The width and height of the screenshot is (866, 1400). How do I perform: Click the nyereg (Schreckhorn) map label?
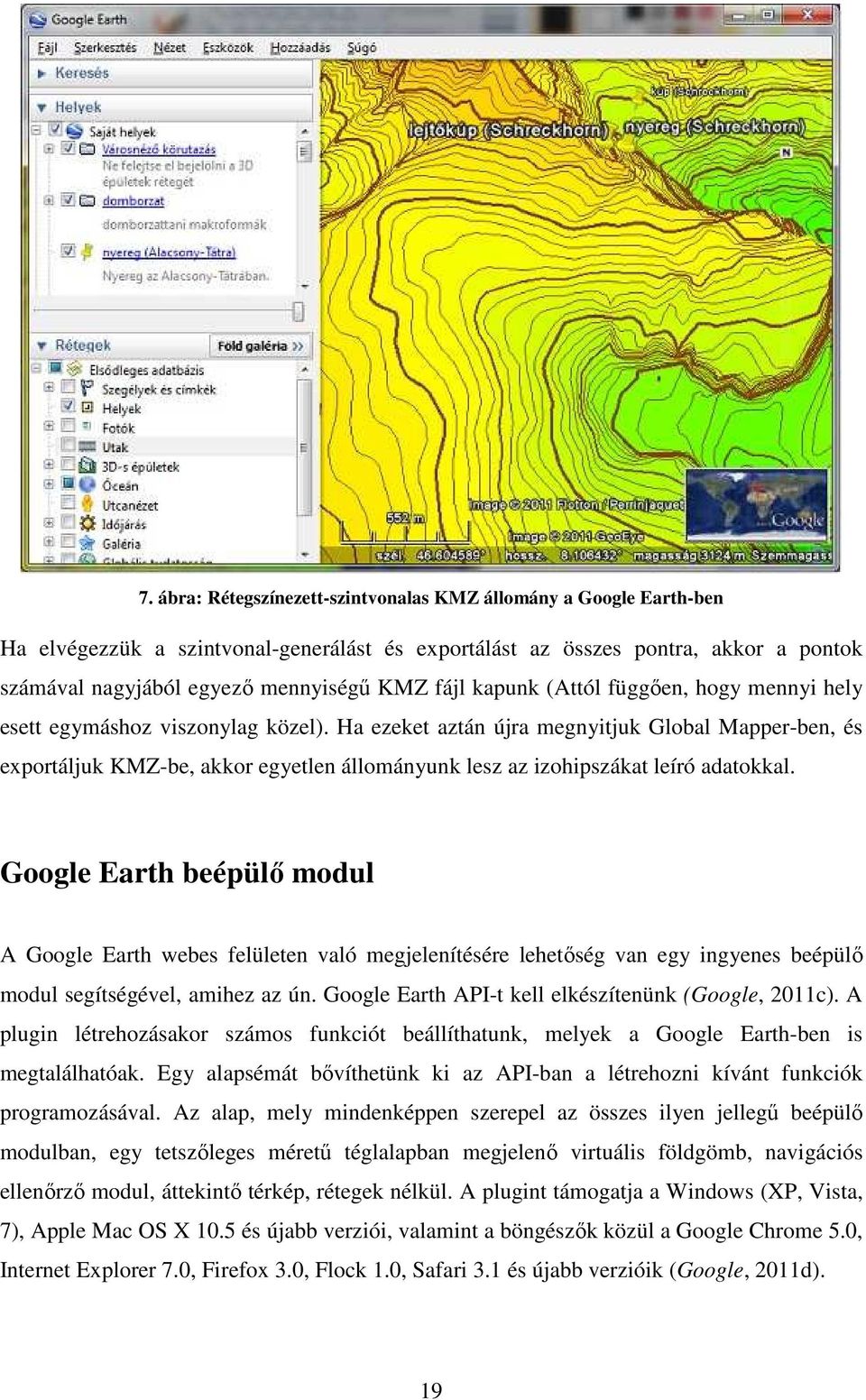[x=714, y=126]
